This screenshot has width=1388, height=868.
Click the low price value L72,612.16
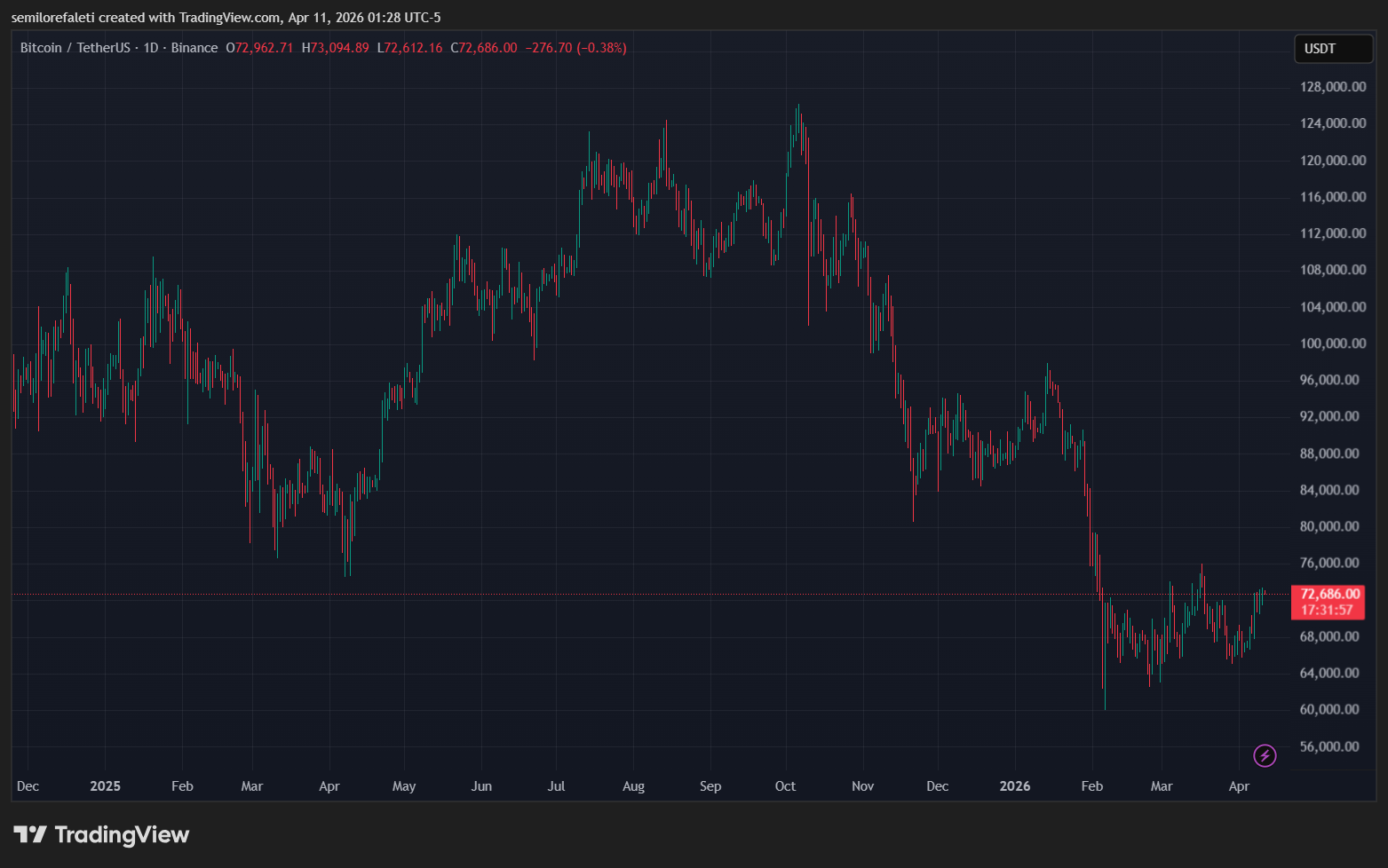(x=409, y=48)
